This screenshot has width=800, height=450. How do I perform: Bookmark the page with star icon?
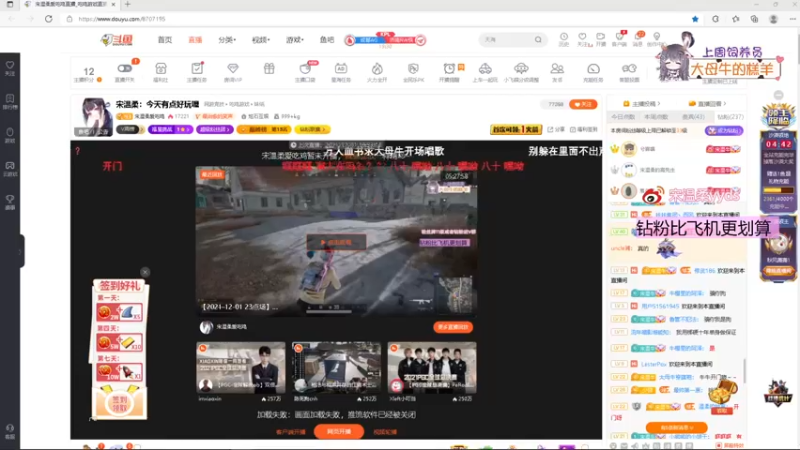point(695,19)
